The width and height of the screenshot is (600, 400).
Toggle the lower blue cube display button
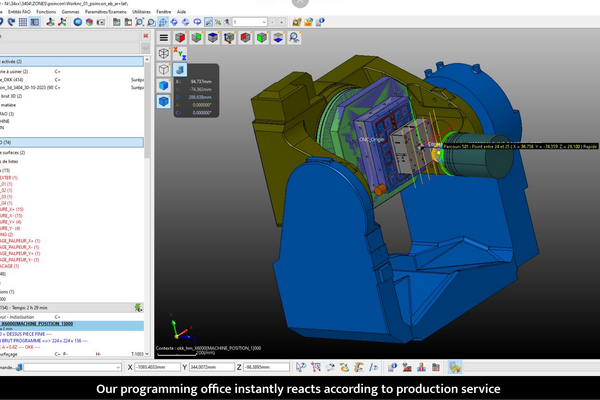pos(165,103)
